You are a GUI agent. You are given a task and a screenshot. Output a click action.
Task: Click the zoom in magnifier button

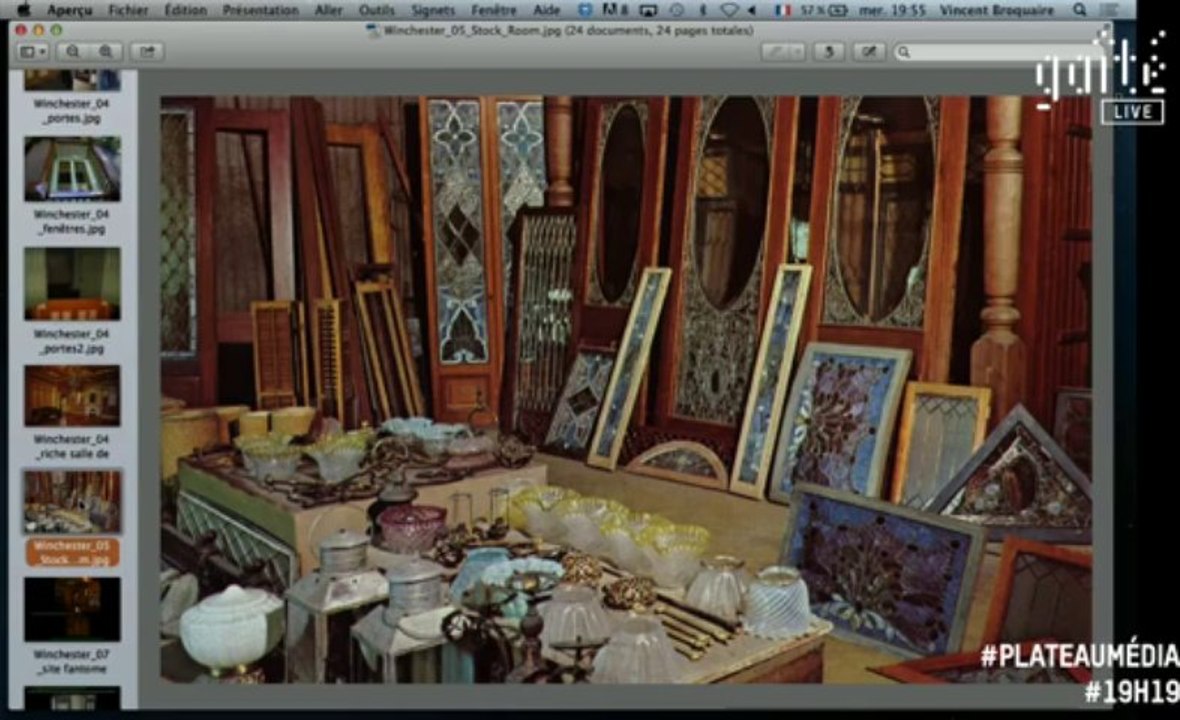(x=106, y=52)
